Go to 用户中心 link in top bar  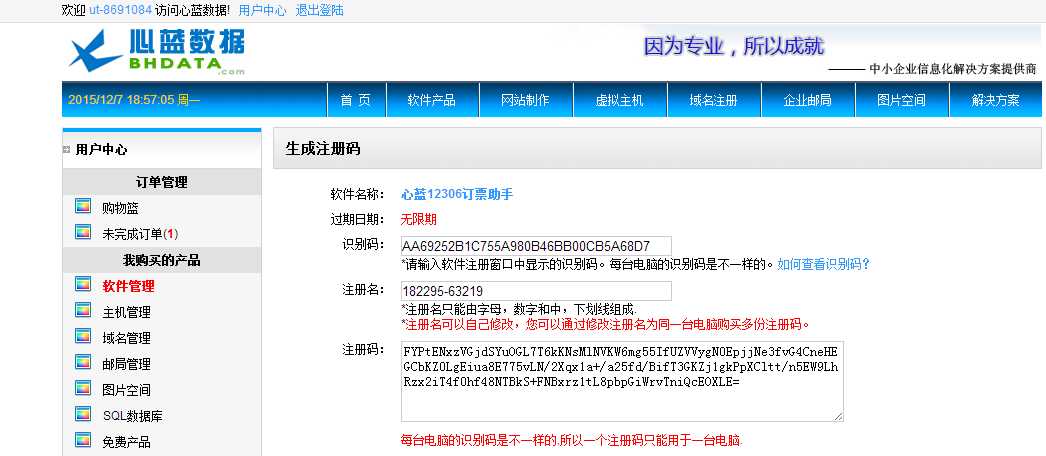tap(262, 10)
